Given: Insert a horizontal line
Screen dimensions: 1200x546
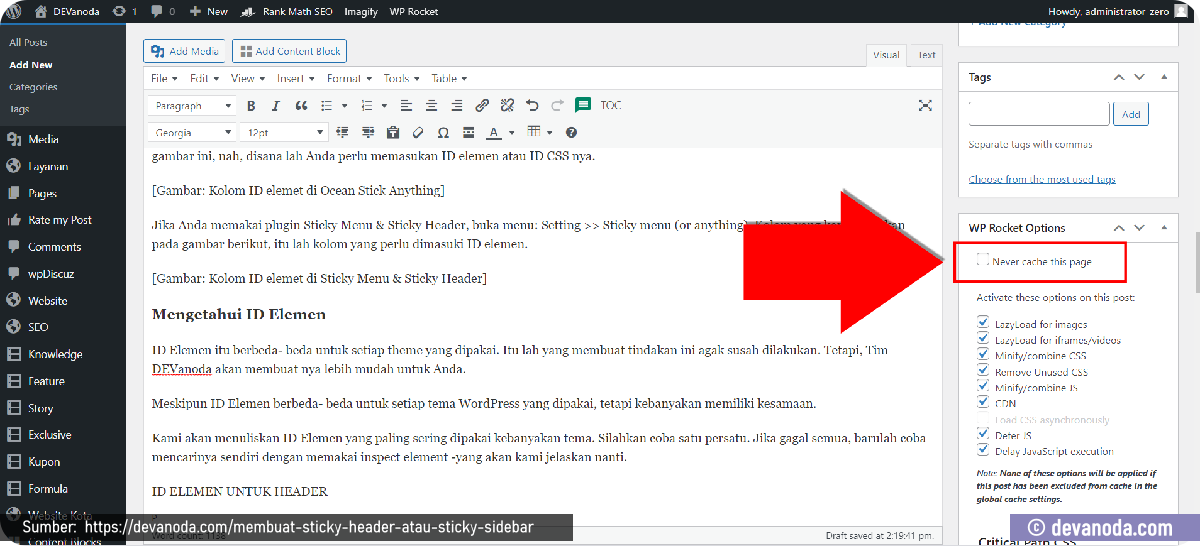Looking at the screenshot, I should tap(468, 132).
